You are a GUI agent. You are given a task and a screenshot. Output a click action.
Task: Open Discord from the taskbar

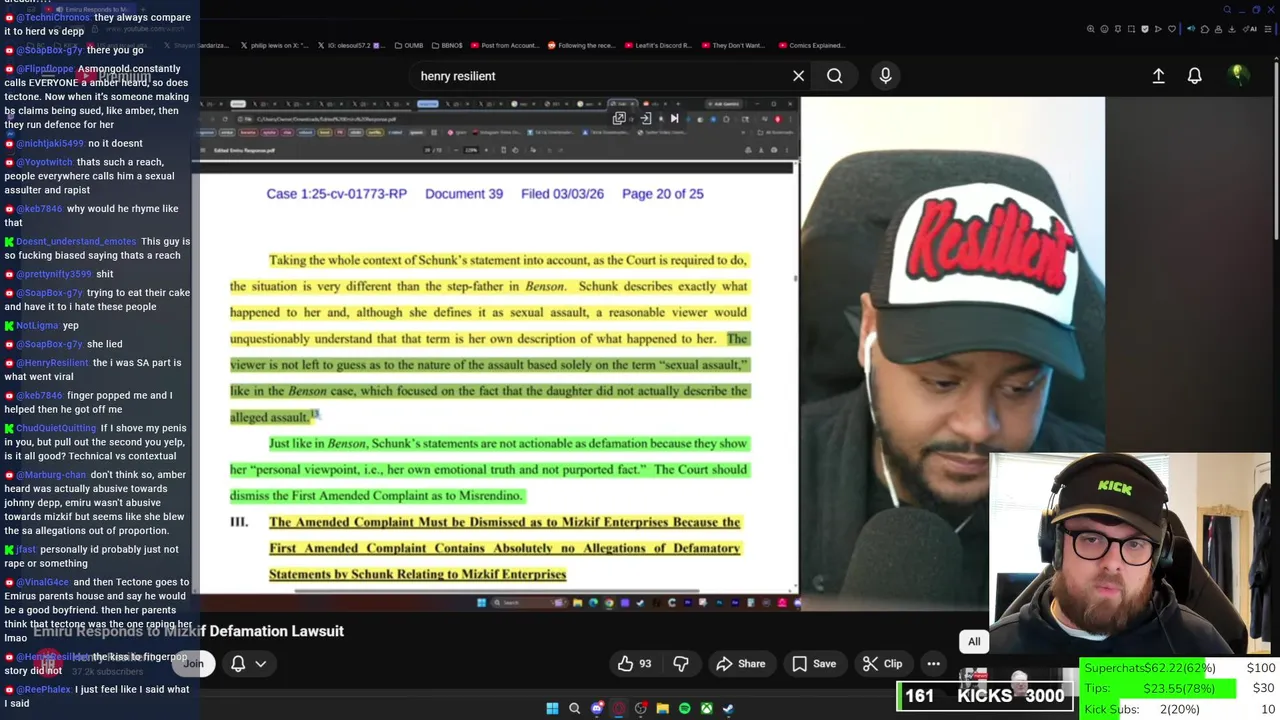click(597, 709)
